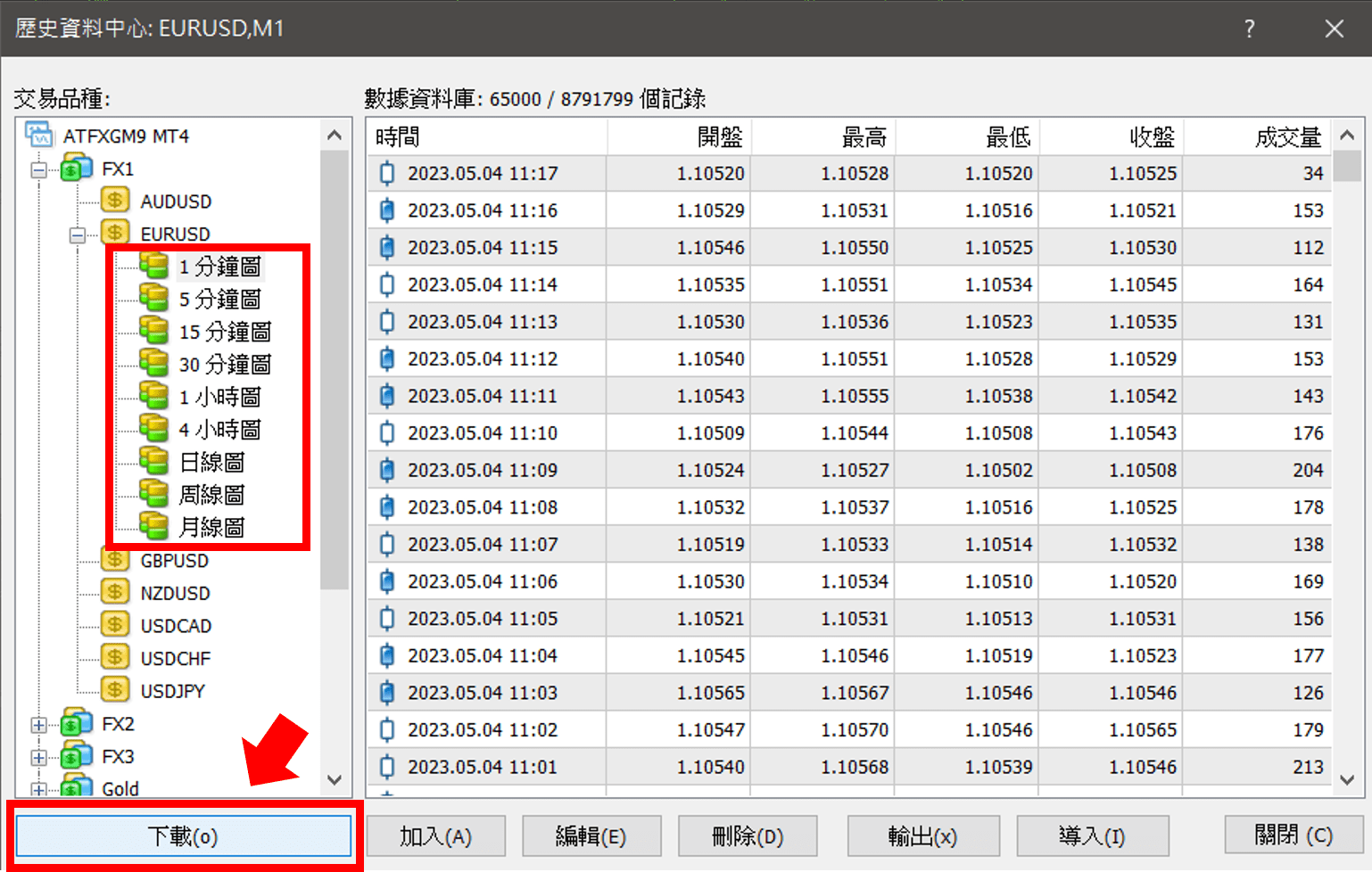
Task: Expand the FX3 tree node
Action: [x=38, y=755]
